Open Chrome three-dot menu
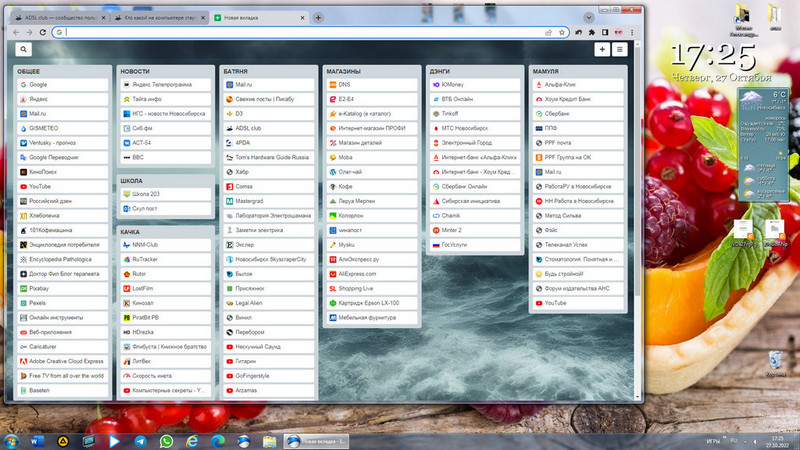800x450 pixels. [632, 32]
